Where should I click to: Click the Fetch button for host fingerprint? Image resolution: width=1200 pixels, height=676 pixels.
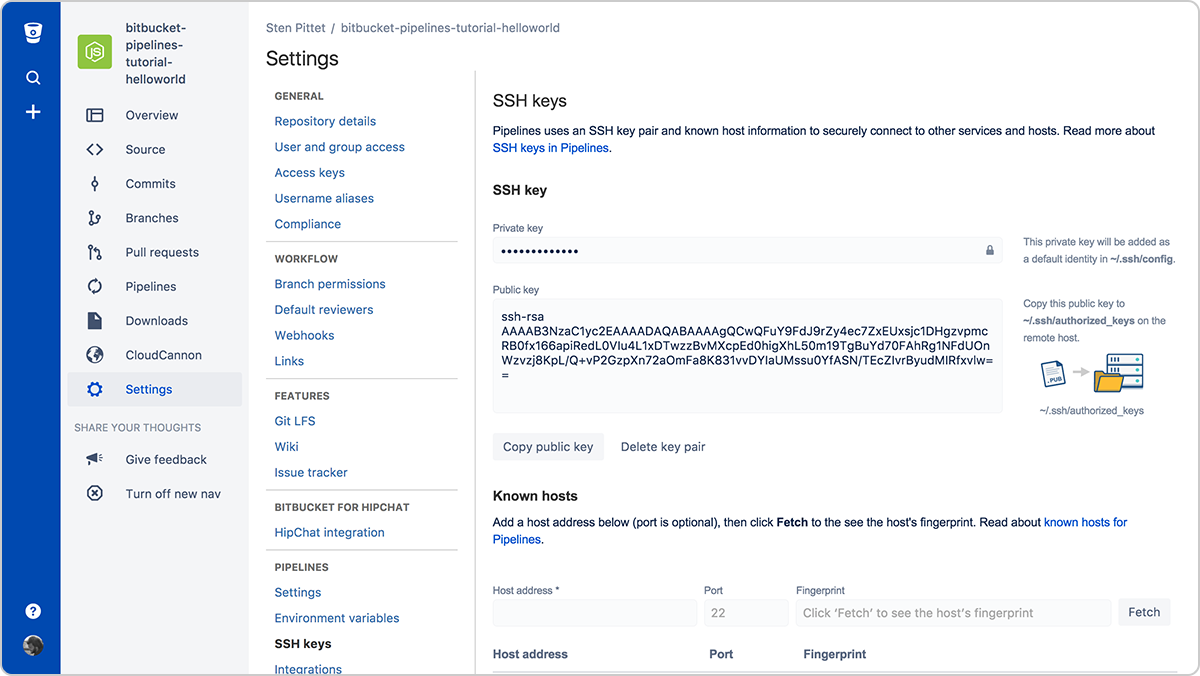click(x=1144, y=612)
